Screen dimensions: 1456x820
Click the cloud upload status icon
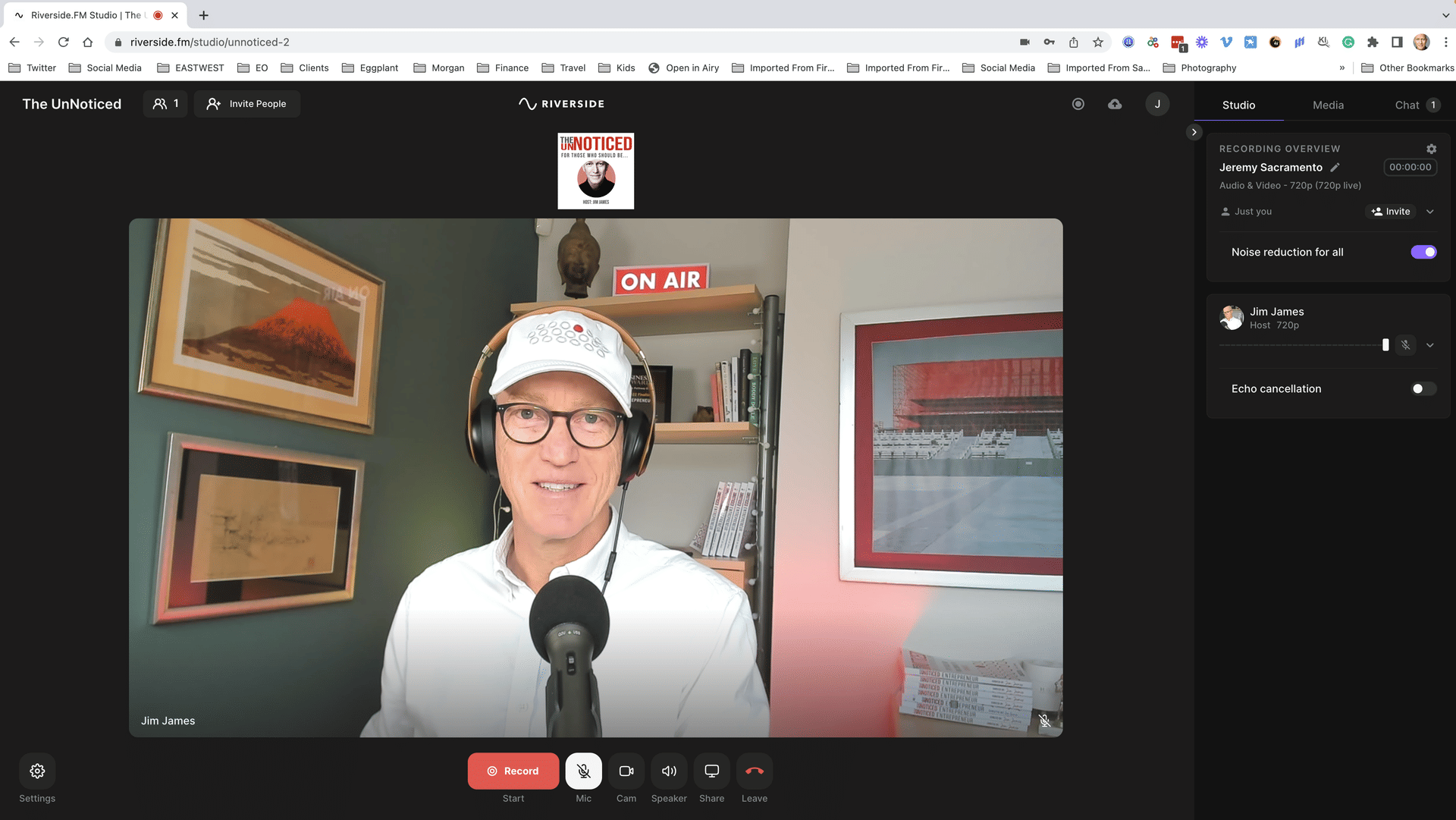tap(1114, 104)
